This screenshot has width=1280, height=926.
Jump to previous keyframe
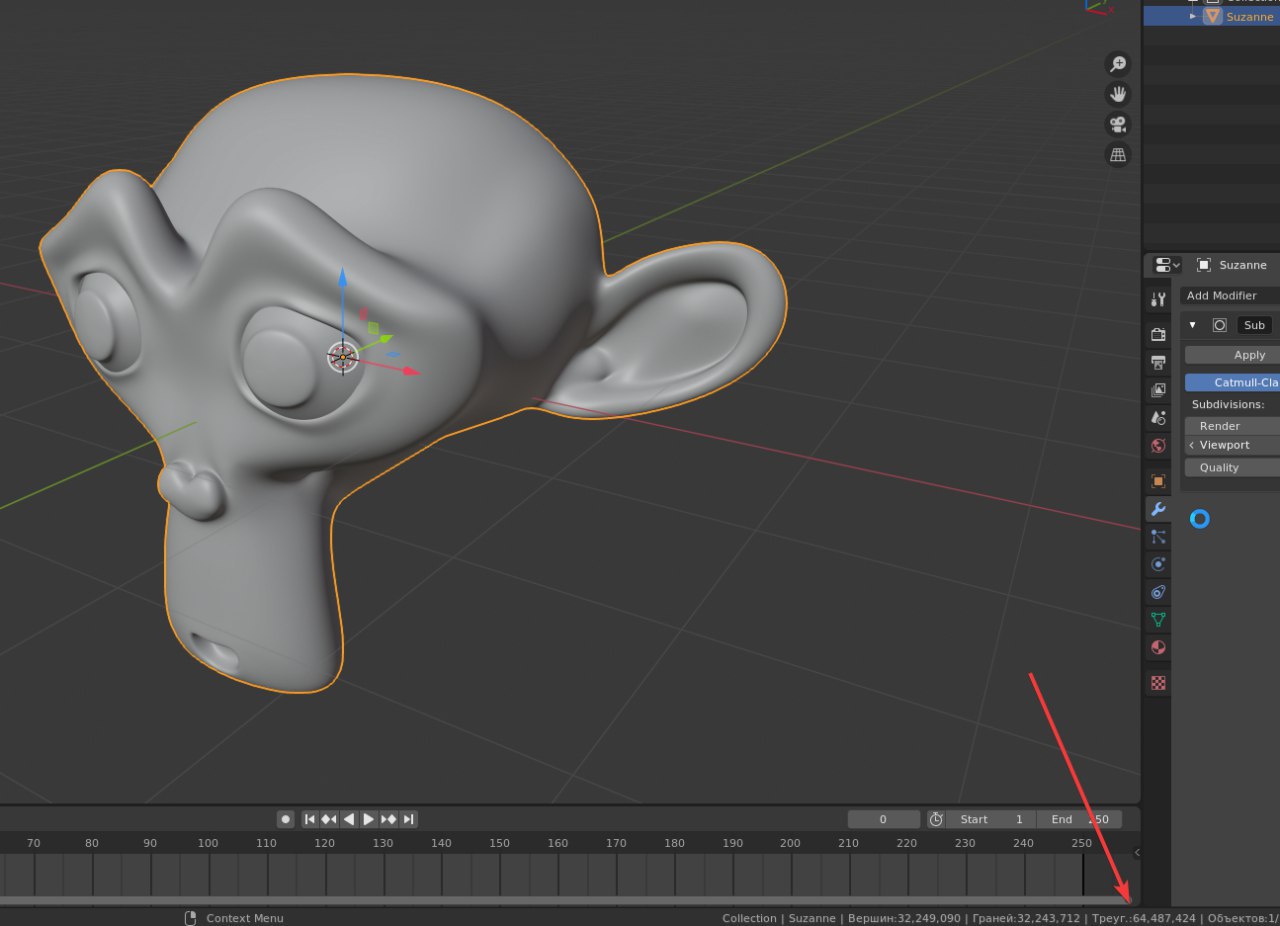coord(329,819)
